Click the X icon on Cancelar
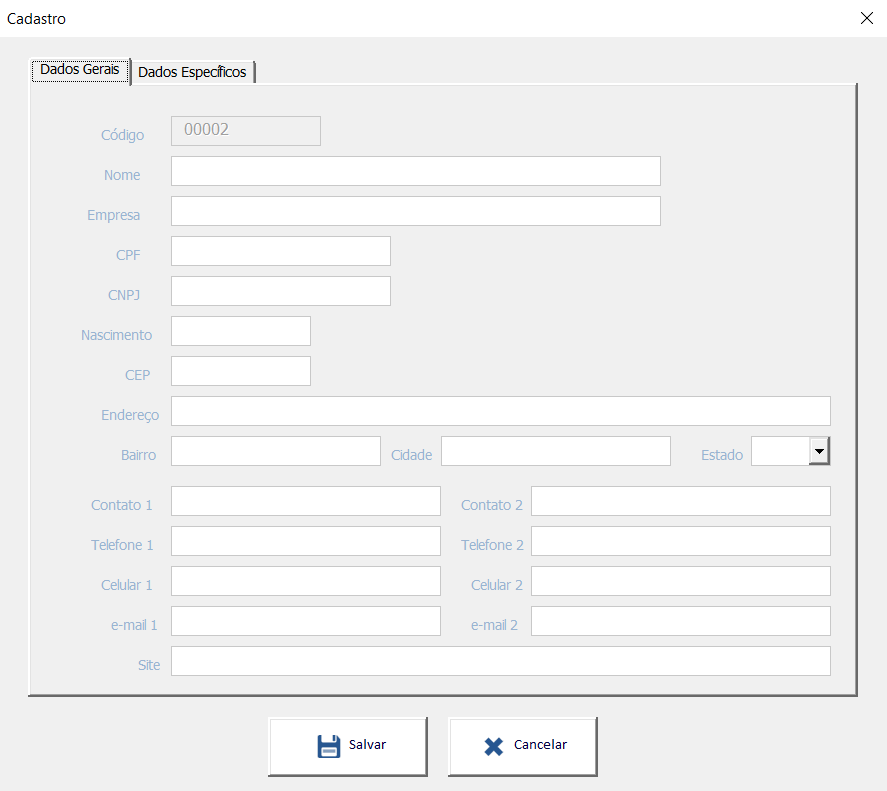The height and width of the screenshot is (791, 887). click(x=493, y=746)
